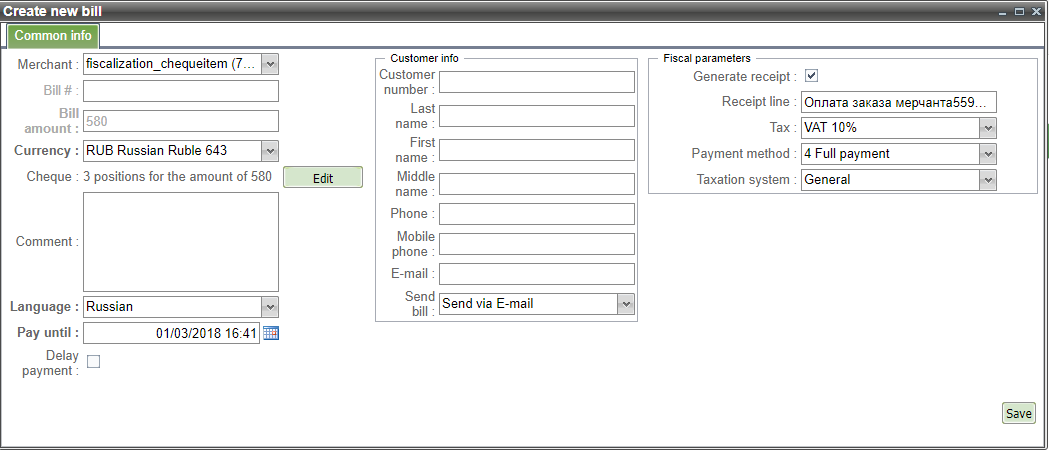
Task: Click the Edit cheque button
Action: click(x=322, y=177)
